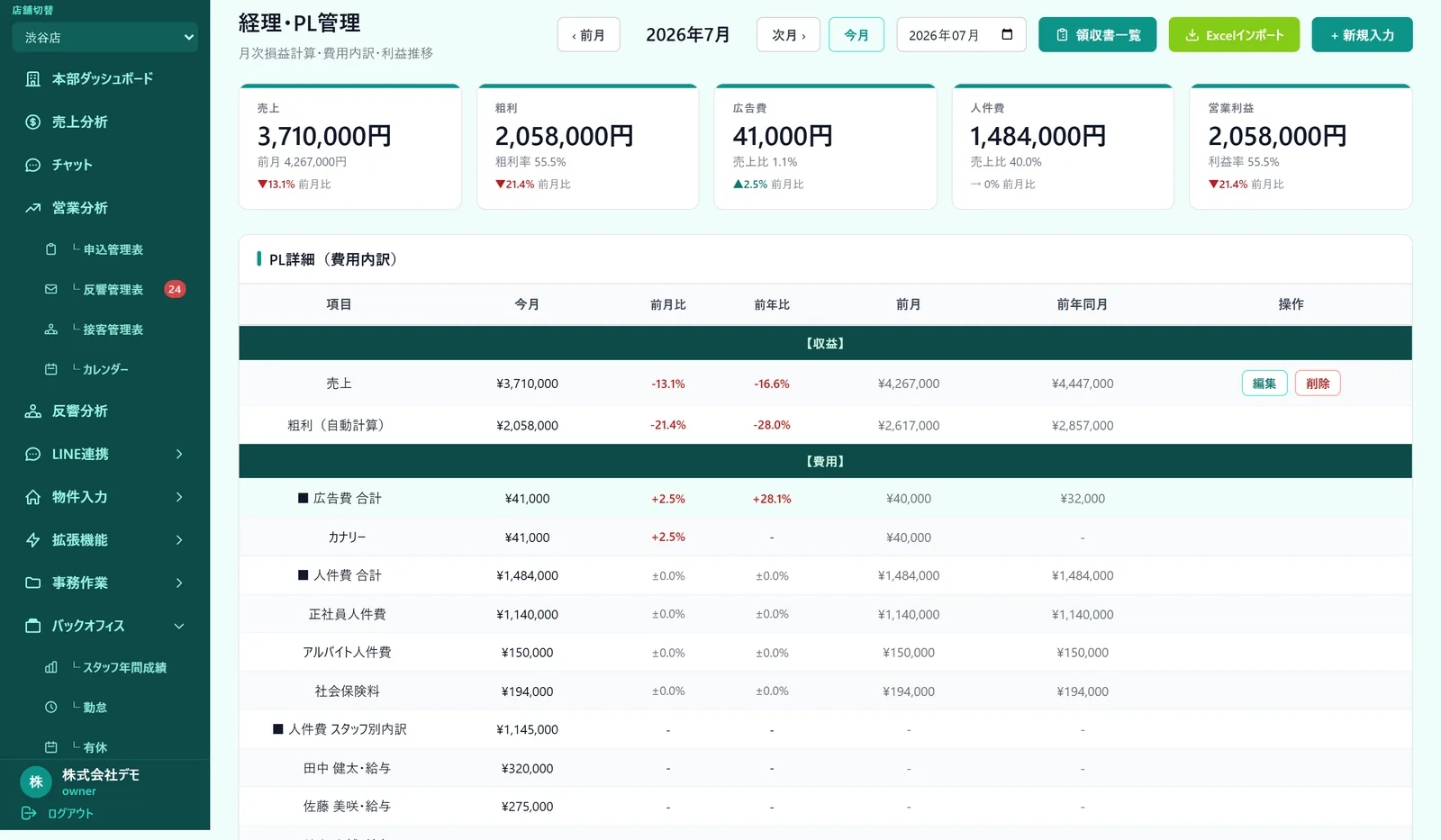The image size is (1441, 840).
Task: Click the 勤怠 clock icon
Action: [51, 707]
